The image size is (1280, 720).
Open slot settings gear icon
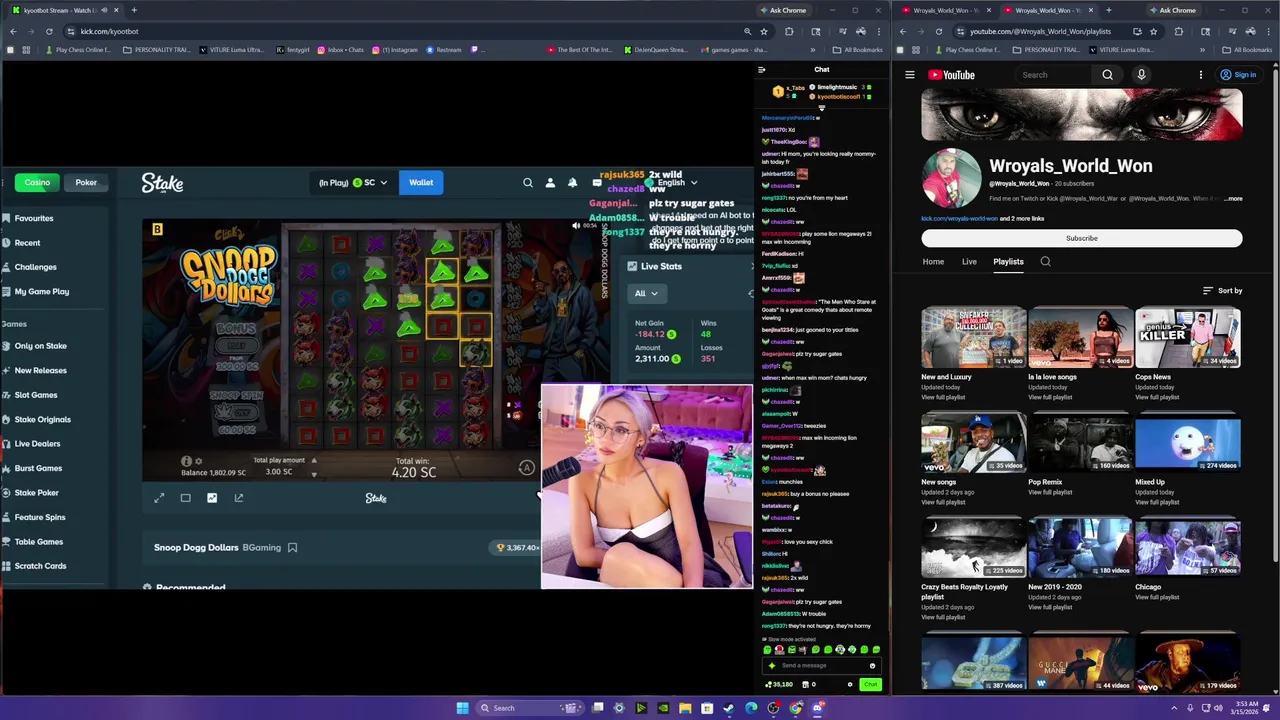(198, 461)
